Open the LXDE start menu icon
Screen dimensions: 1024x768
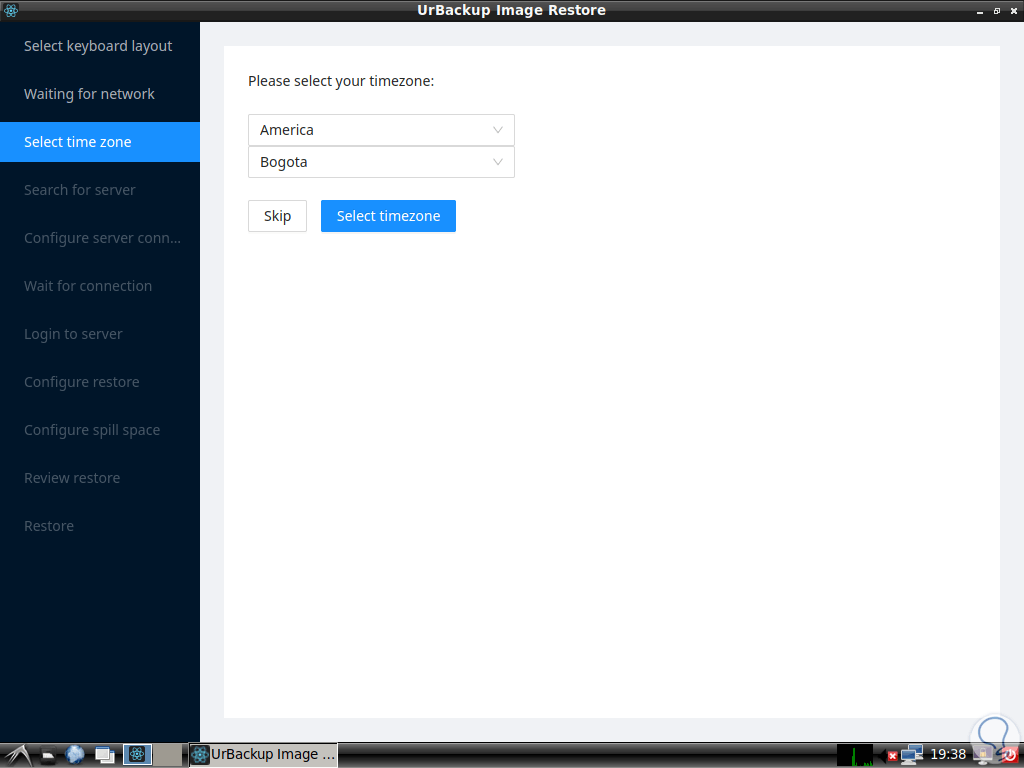(x=18, y=755)
